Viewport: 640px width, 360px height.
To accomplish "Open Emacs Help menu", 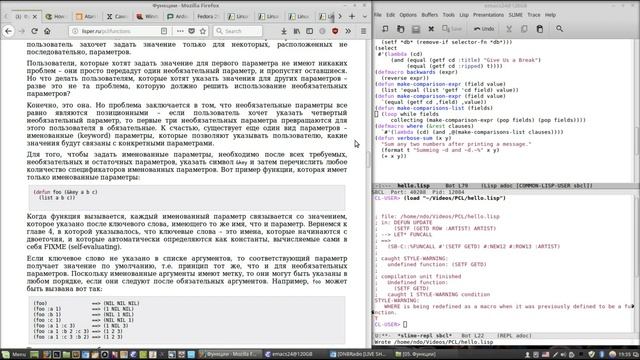I will click(550, 15).
